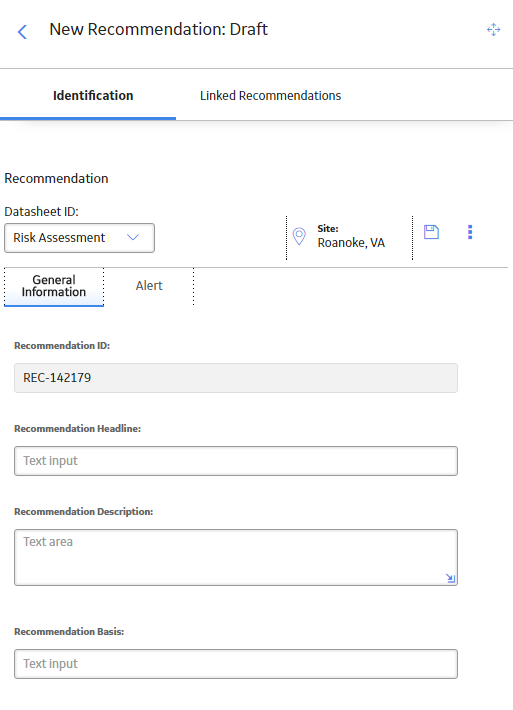513x710 pixels.
Task: Select the General Information tab
Action: tap(54, 286)
